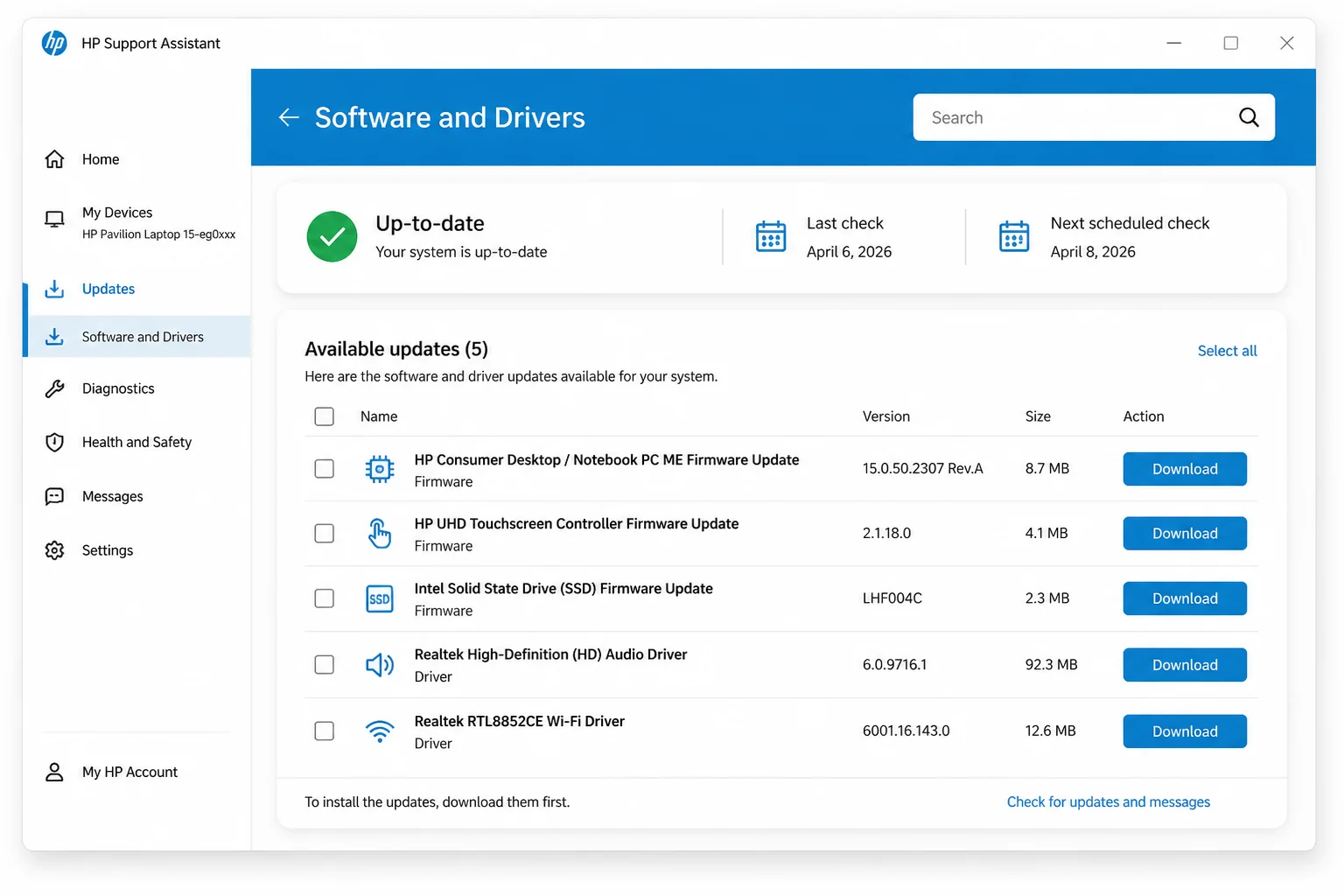The image size is (1344, 896).
Task: Download the ME Firmware Update
Action: [1185, 469]
